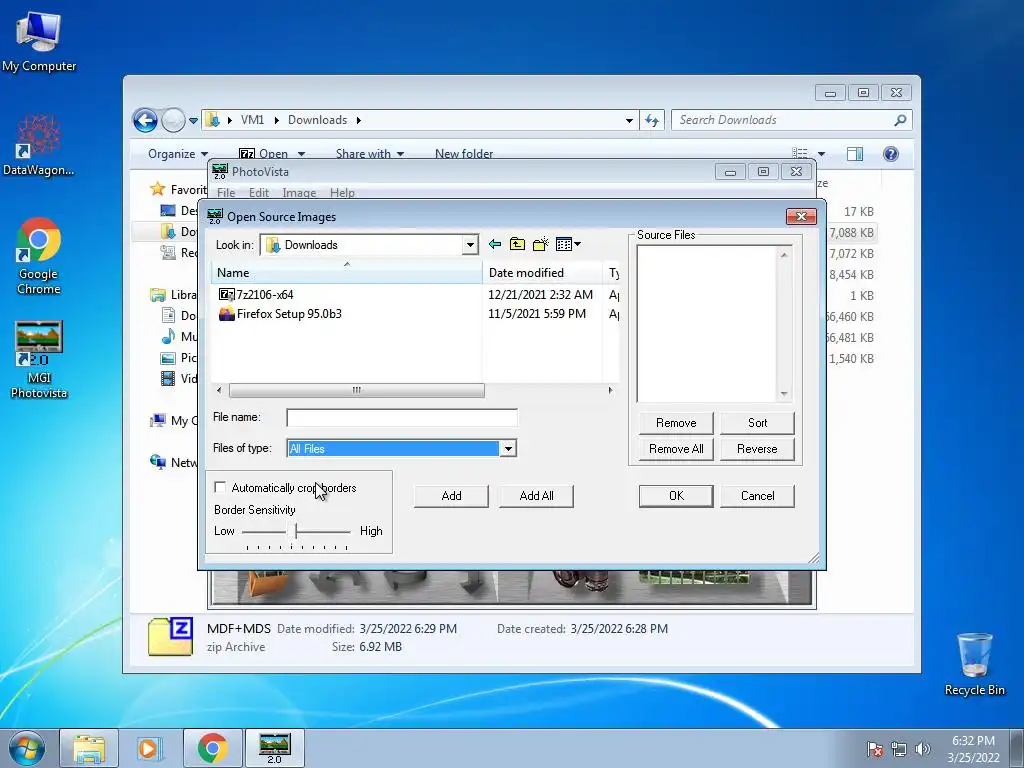The image size is (1024, 768).
Task: Click VM1 in Explorer address breadcrumb
Action: click(252, 120)
